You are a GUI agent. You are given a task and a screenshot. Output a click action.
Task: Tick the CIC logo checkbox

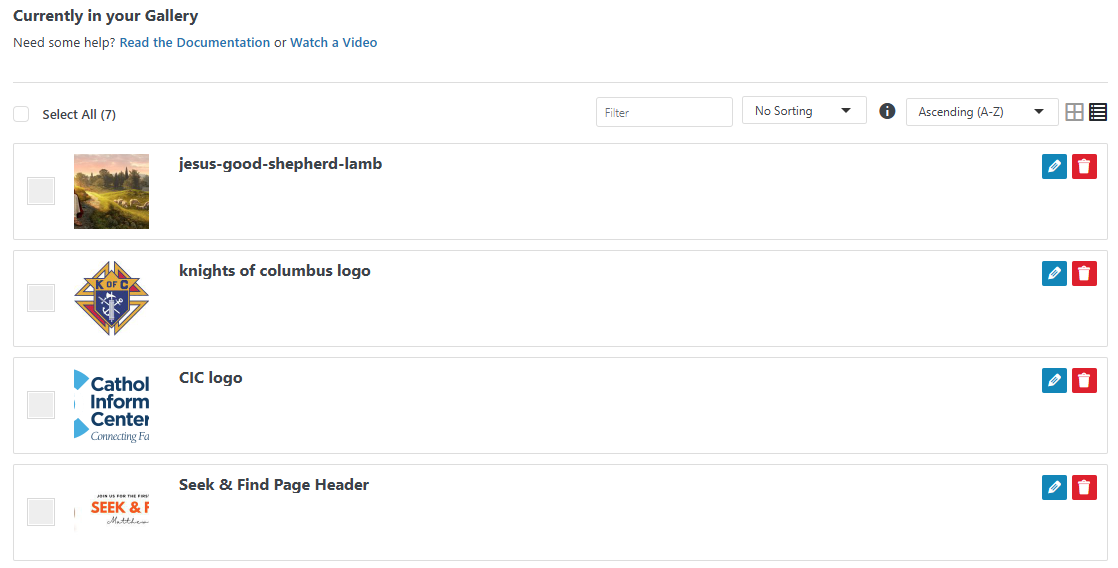click(x=41, y=405)
